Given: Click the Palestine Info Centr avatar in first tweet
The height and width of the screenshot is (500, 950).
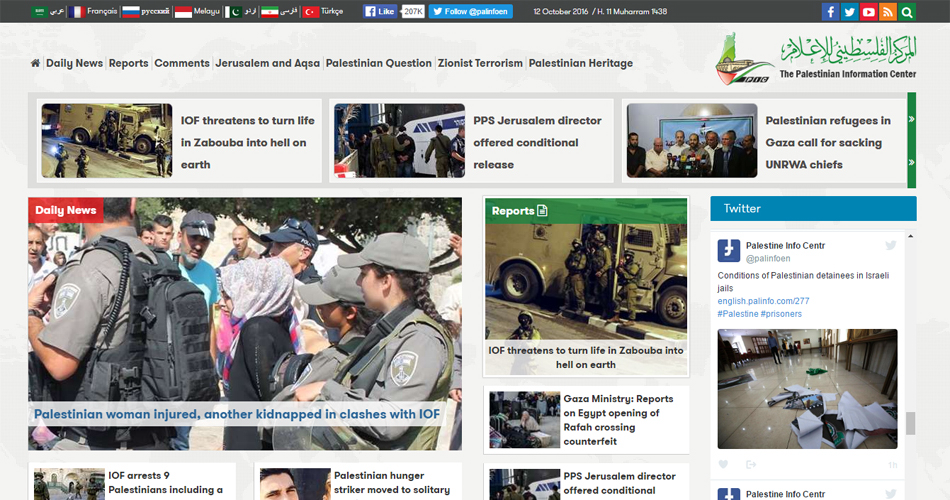Looking at the screenshot, I should [729, 251].
